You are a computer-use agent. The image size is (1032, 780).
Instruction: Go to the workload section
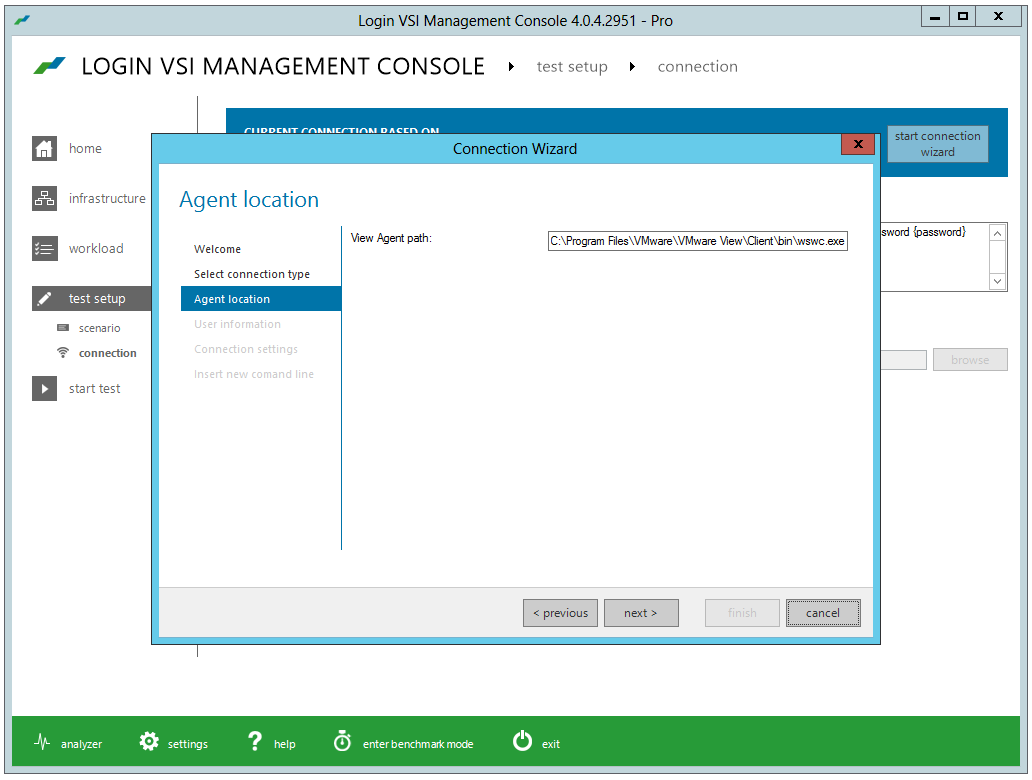coord(96,249)
